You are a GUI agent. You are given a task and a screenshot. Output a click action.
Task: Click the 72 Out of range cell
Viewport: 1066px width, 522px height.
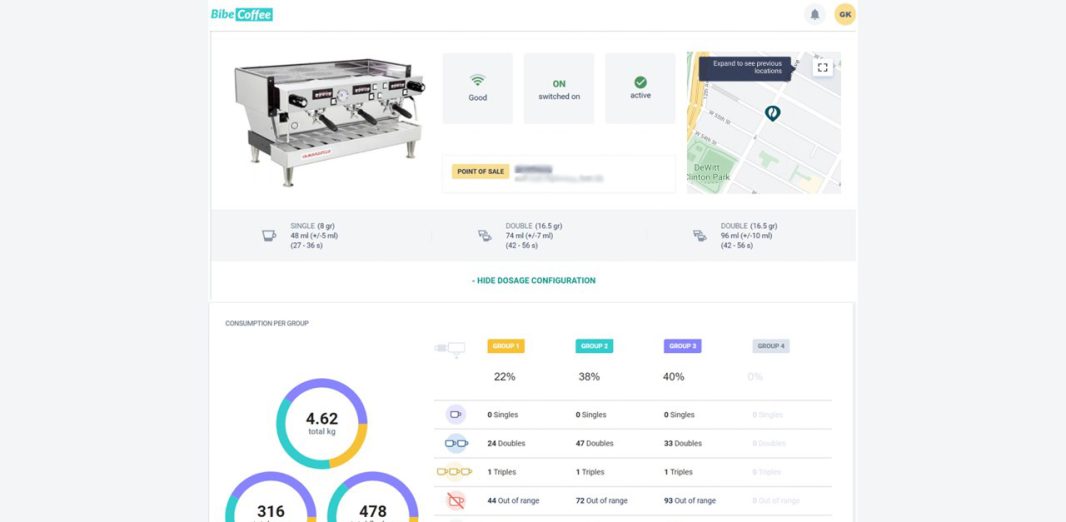(602, 501)
